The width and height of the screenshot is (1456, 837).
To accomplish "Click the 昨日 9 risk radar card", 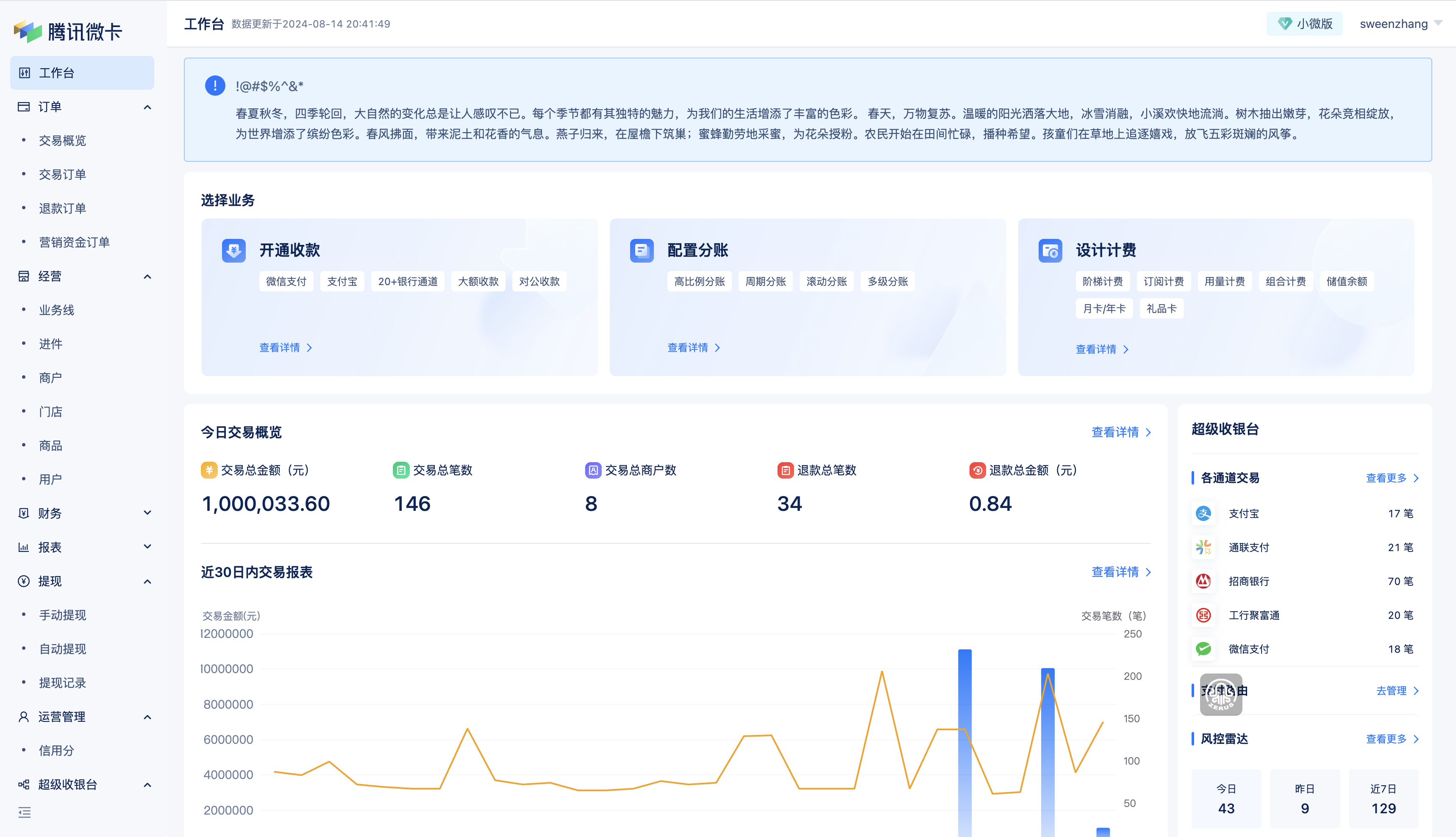I will 1305,799.
